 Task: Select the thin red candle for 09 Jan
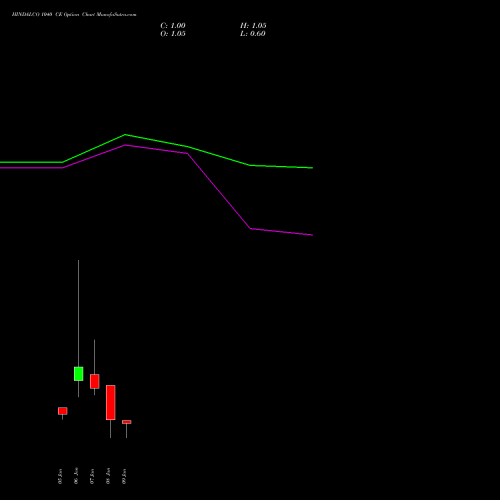click(126, 422)
